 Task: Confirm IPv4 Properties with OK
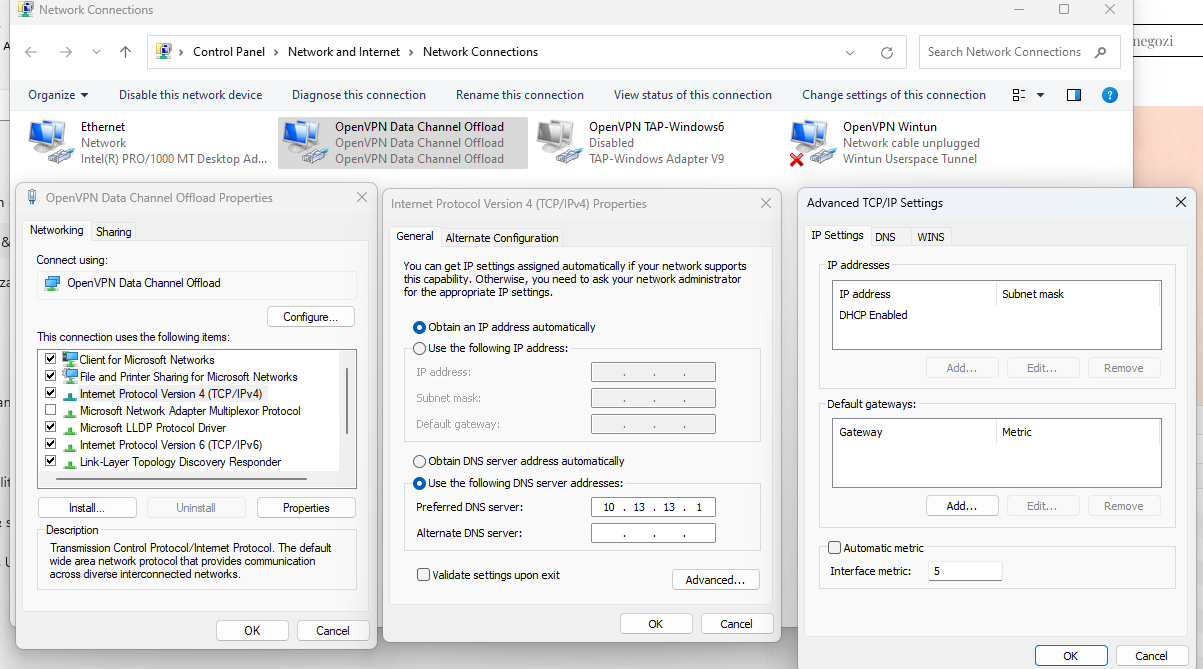[656, 624]
